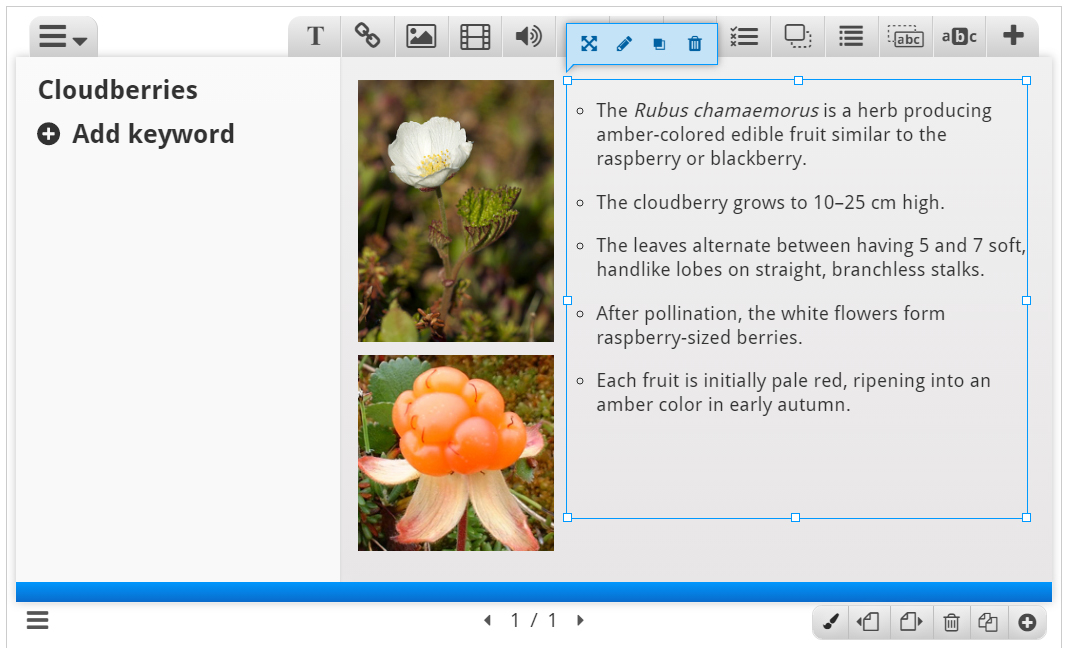Select the Mark the Words tool

point(959,36)
